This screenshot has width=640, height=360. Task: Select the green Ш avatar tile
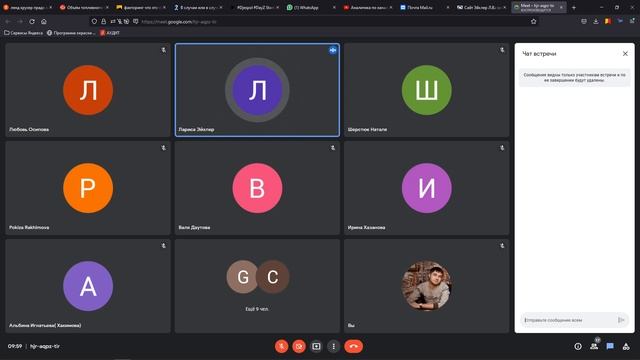click(x=427, y=90)
